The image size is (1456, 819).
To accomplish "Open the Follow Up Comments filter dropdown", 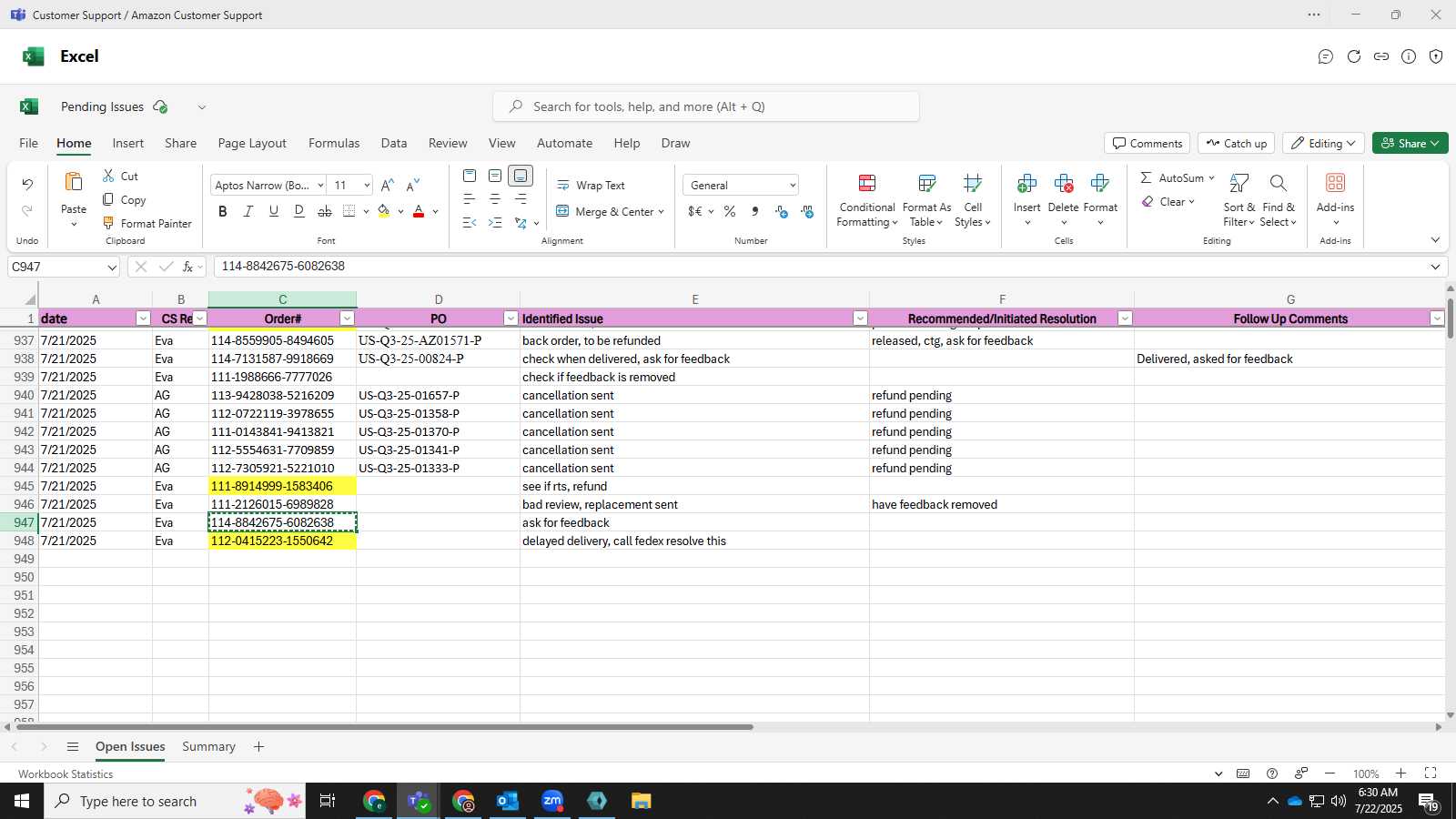I will pos(1437,318).
